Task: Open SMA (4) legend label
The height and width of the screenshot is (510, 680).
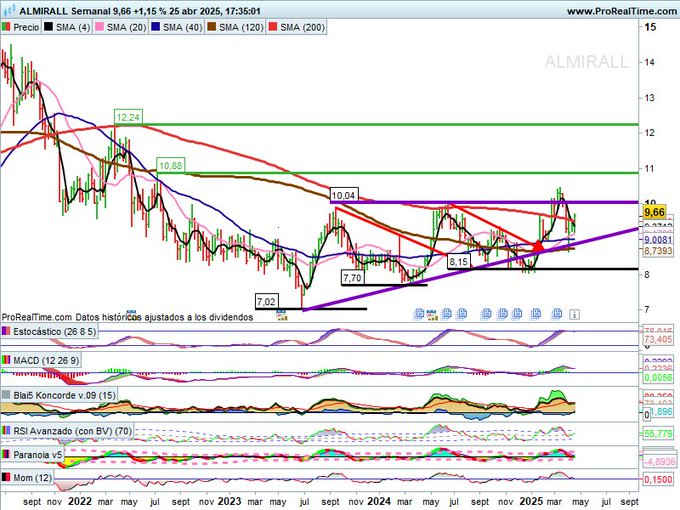Action: (x=73, y=27)
